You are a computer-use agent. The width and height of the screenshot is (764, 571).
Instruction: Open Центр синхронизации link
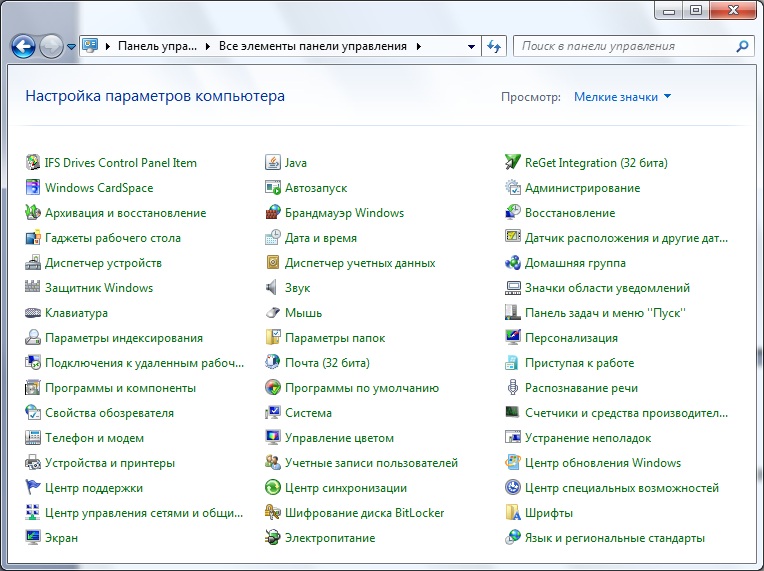click(346, 488)
